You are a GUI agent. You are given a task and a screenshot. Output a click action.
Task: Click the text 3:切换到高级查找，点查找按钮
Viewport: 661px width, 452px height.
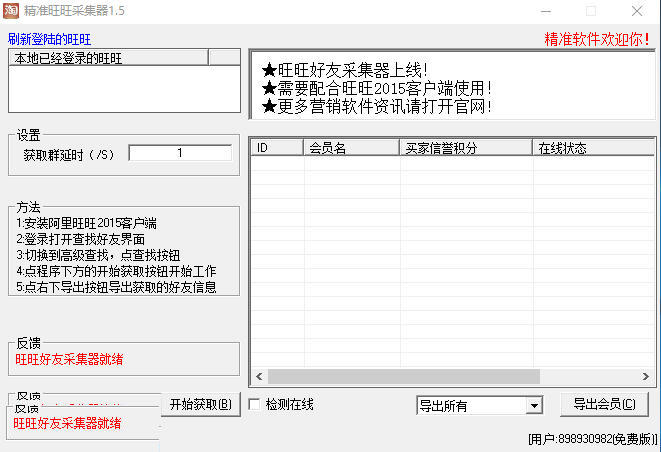click(x=98, y=255)
